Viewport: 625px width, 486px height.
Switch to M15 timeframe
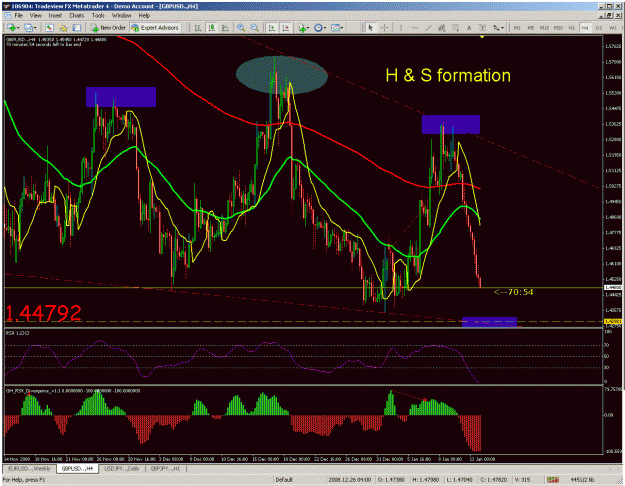click(x=544, y=28)
